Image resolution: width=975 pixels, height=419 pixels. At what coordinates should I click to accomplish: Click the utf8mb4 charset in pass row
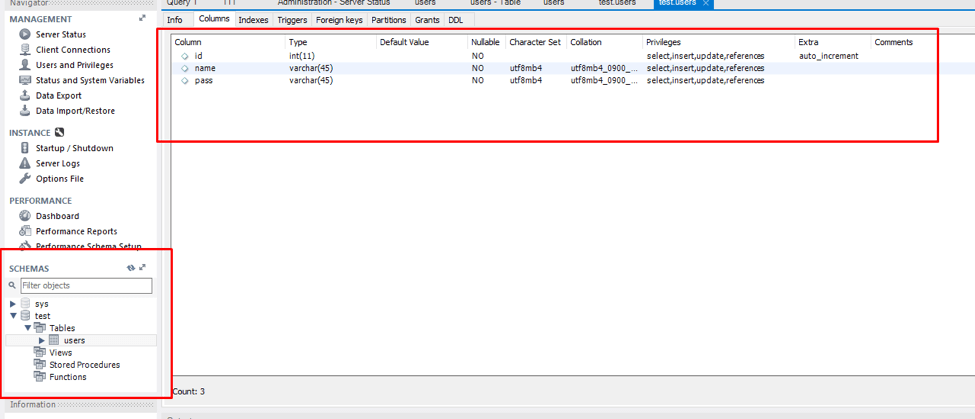click(x=525, y=81)
